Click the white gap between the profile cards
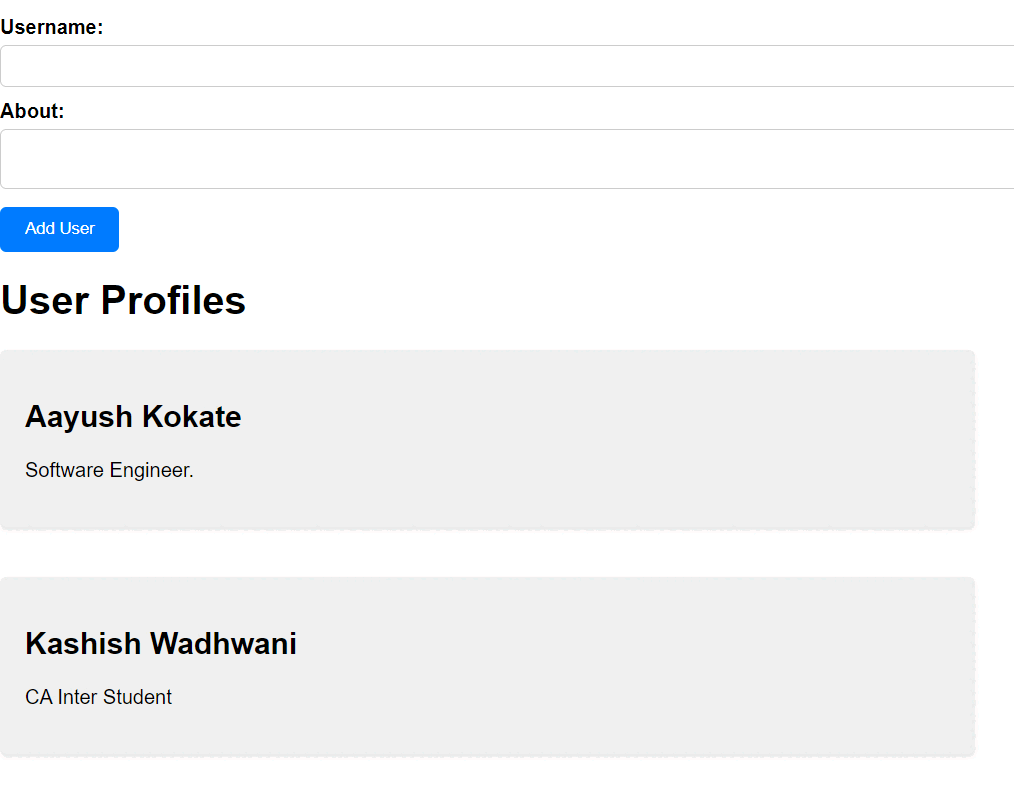This screenshot has width=1014, height=786. [486, 553]
